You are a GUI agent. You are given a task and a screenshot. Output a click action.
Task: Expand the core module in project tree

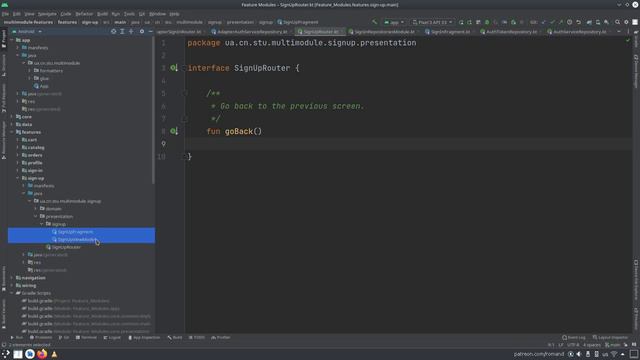click(12, 117)
